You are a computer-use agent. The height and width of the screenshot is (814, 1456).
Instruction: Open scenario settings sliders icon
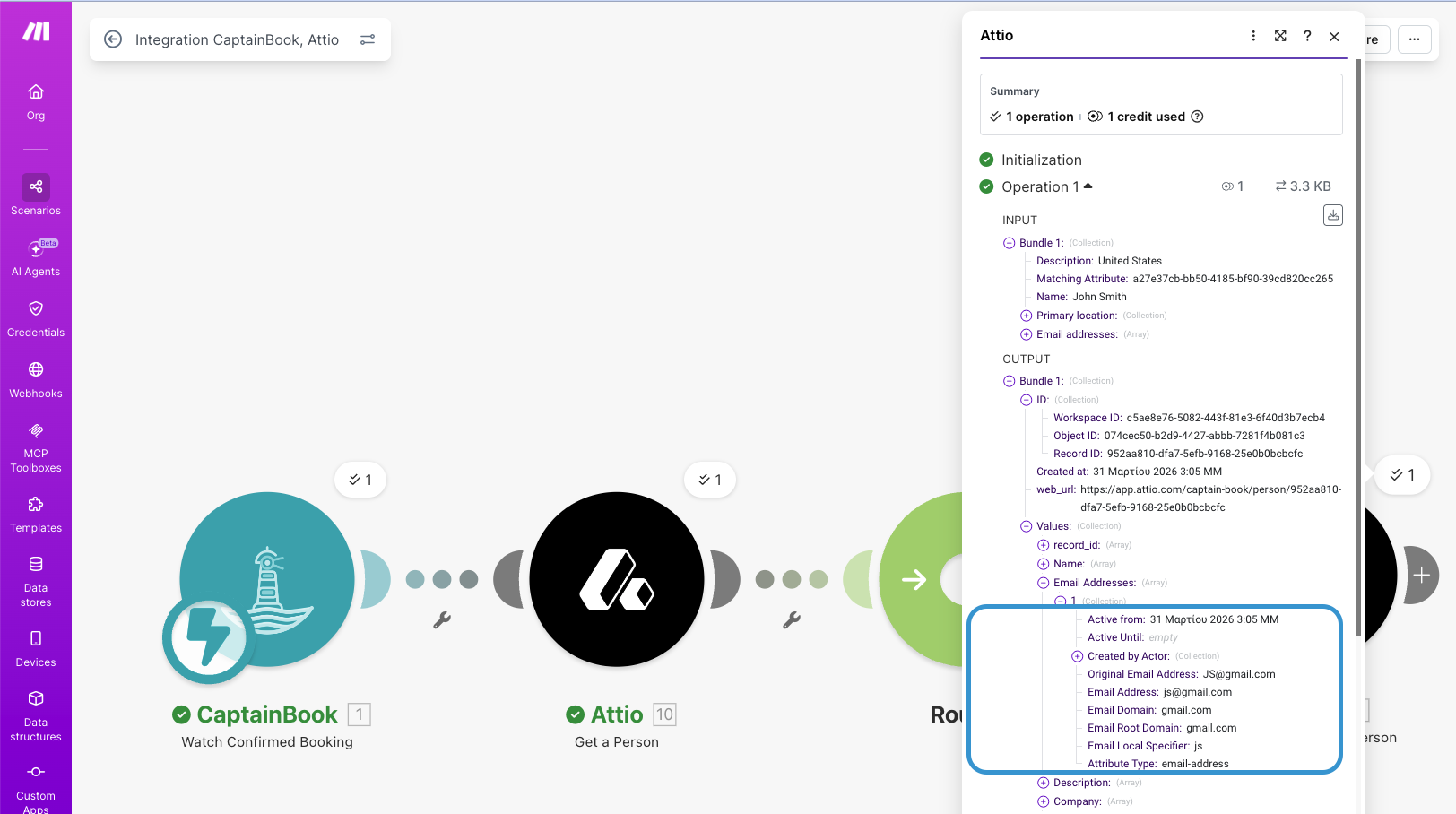[368, 39]
